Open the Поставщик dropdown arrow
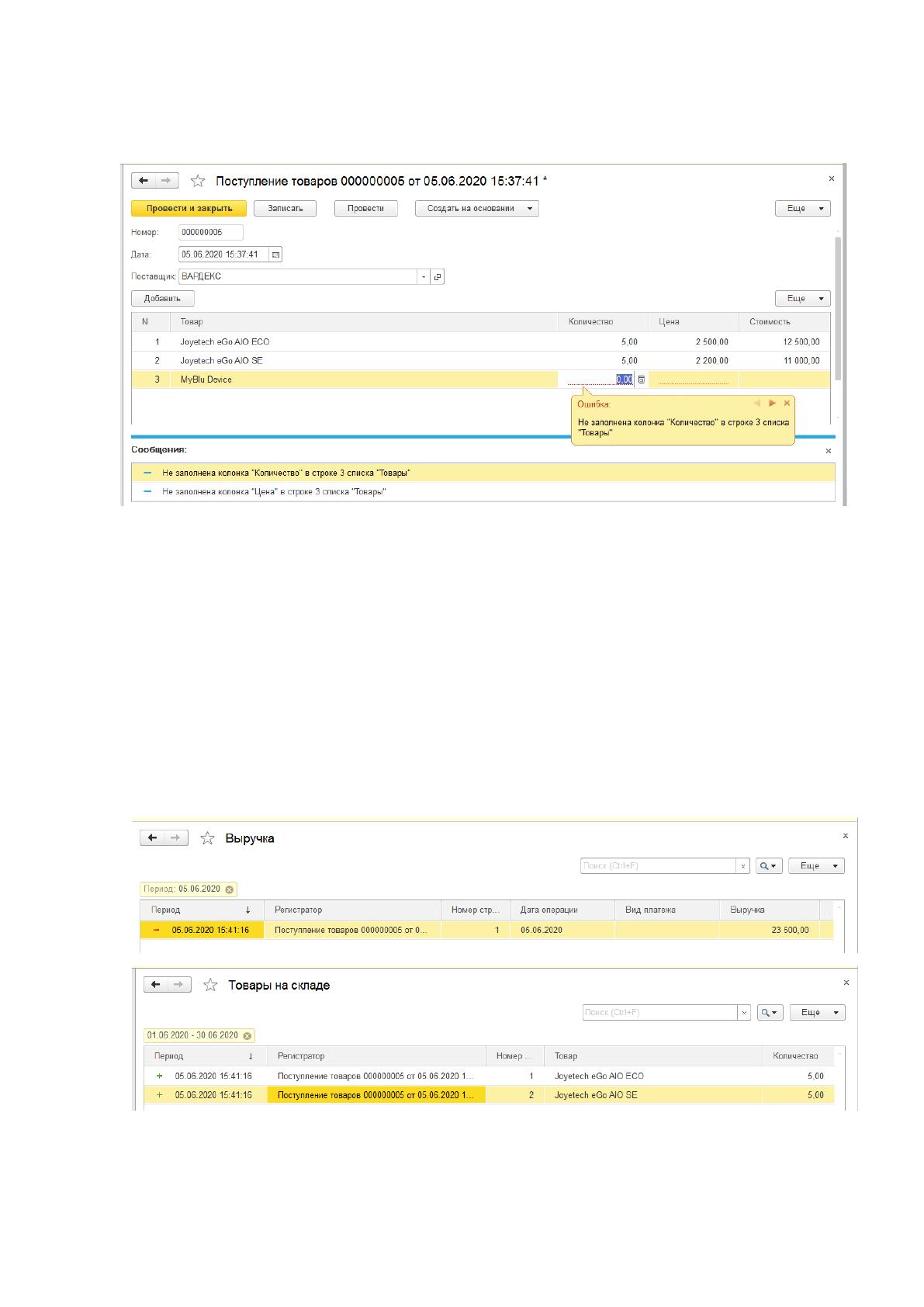The width and height of the screenshot is (924, 1307). pyautogui.click(x=424, y=277)
